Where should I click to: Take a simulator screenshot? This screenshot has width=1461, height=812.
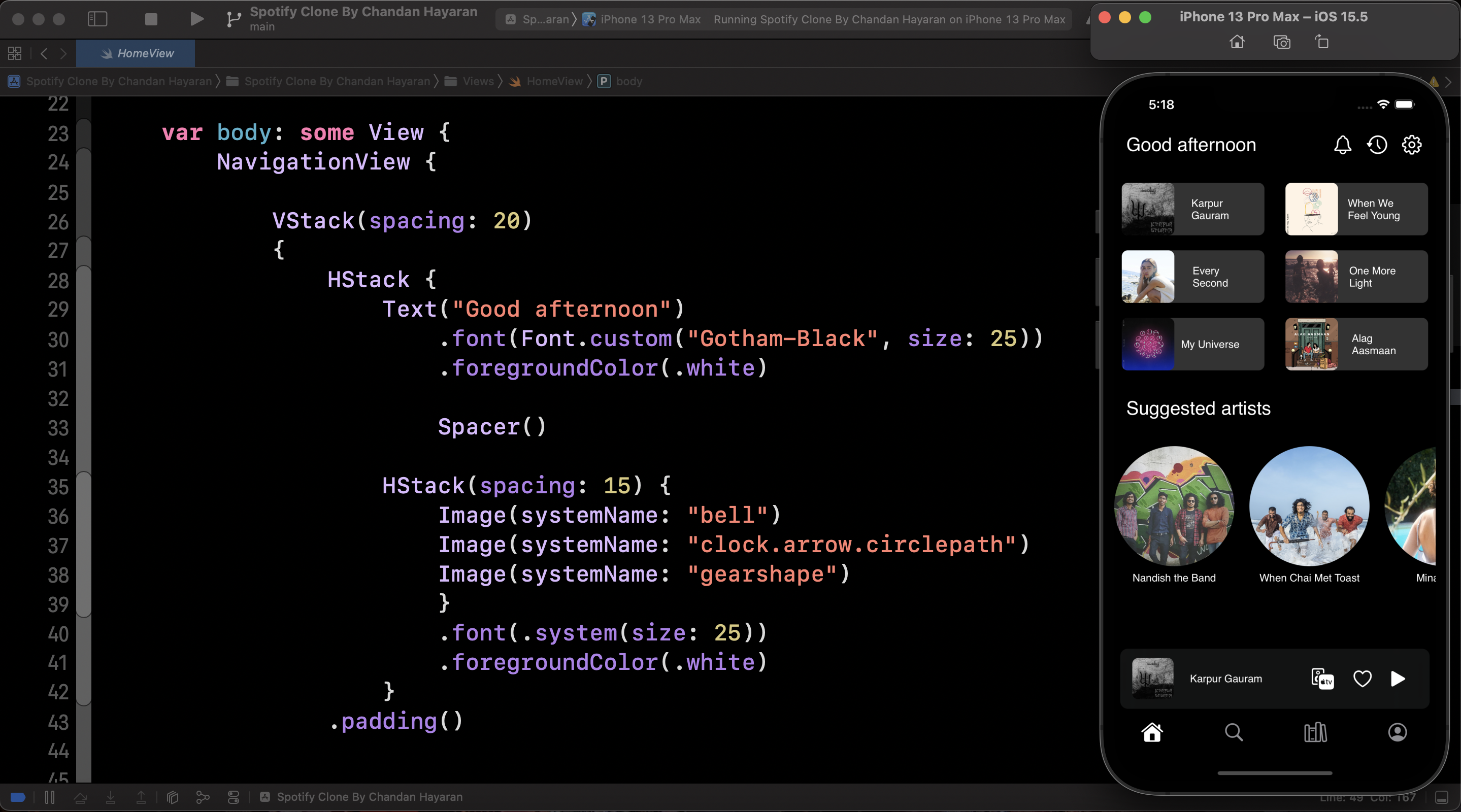(x=1281, y=42)
